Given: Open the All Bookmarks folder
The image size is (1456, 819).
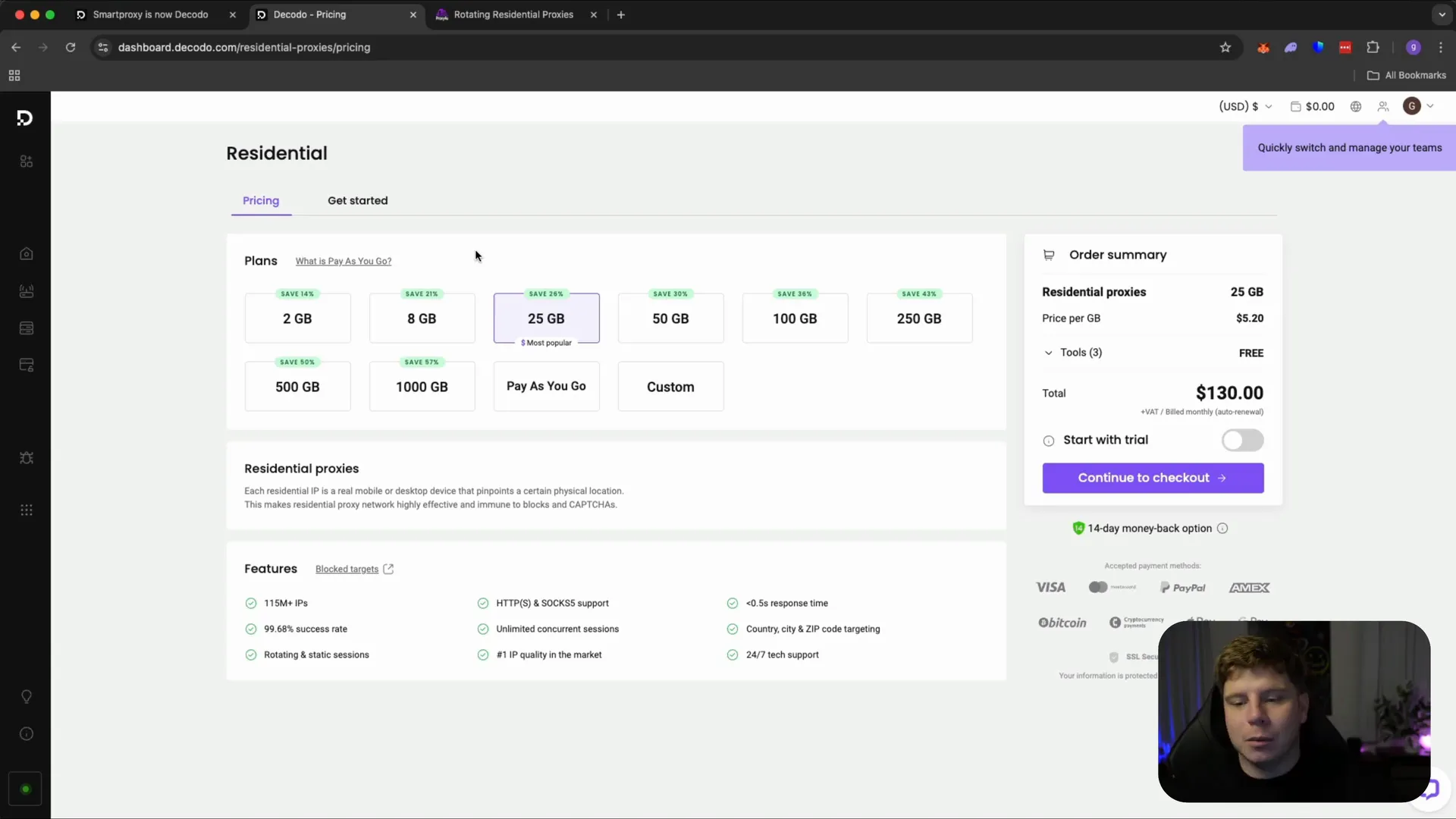Looking at the screenshot, I should tap(1407, 76).
